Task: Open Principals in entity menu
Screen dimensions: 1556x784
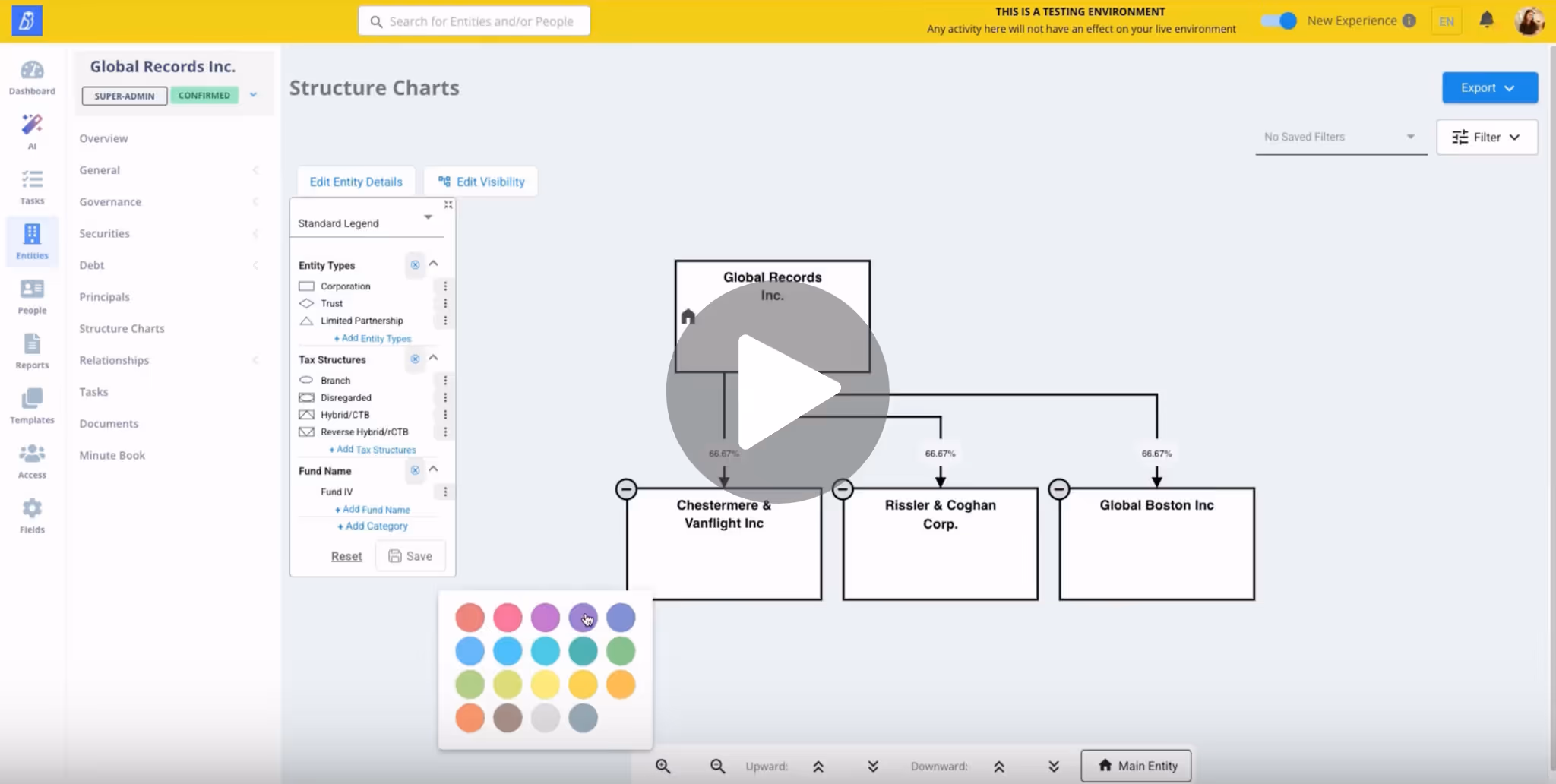Action: point(104,297)
